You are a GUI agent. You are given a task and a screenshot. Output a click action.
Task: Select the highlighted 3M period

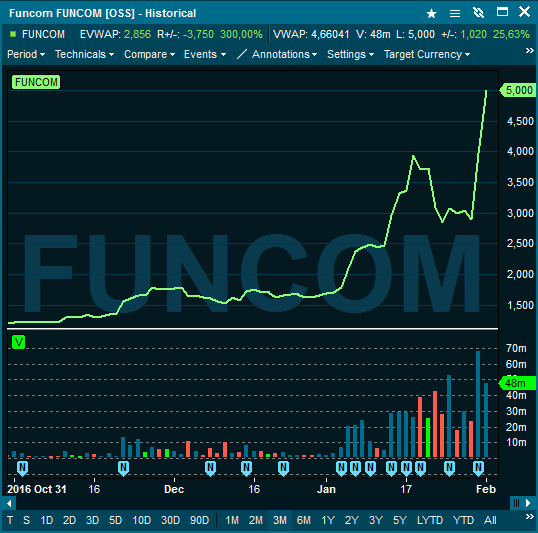280,520
